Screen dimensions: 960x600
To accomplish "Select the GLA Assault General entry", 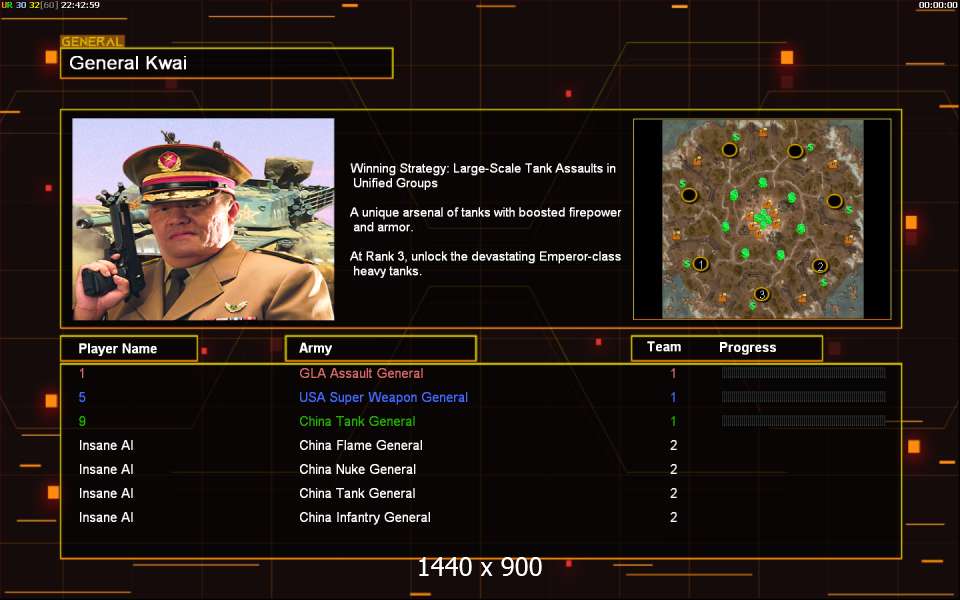I will 361,373.
